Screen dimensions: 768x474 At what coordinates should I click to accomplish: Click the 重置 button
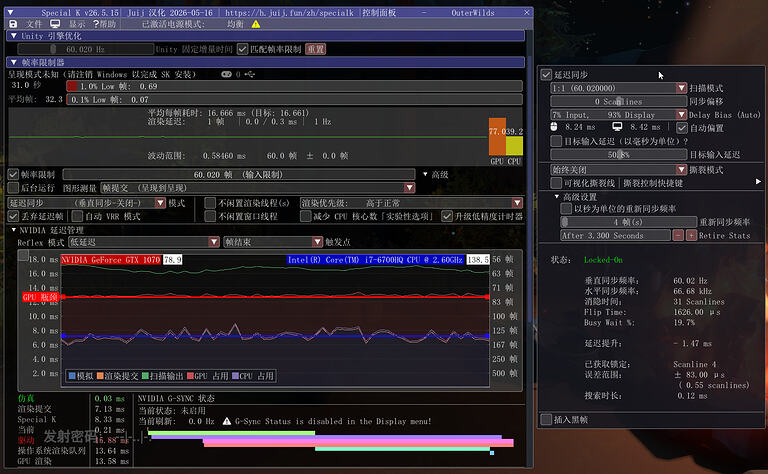click(x=315, y=49)
